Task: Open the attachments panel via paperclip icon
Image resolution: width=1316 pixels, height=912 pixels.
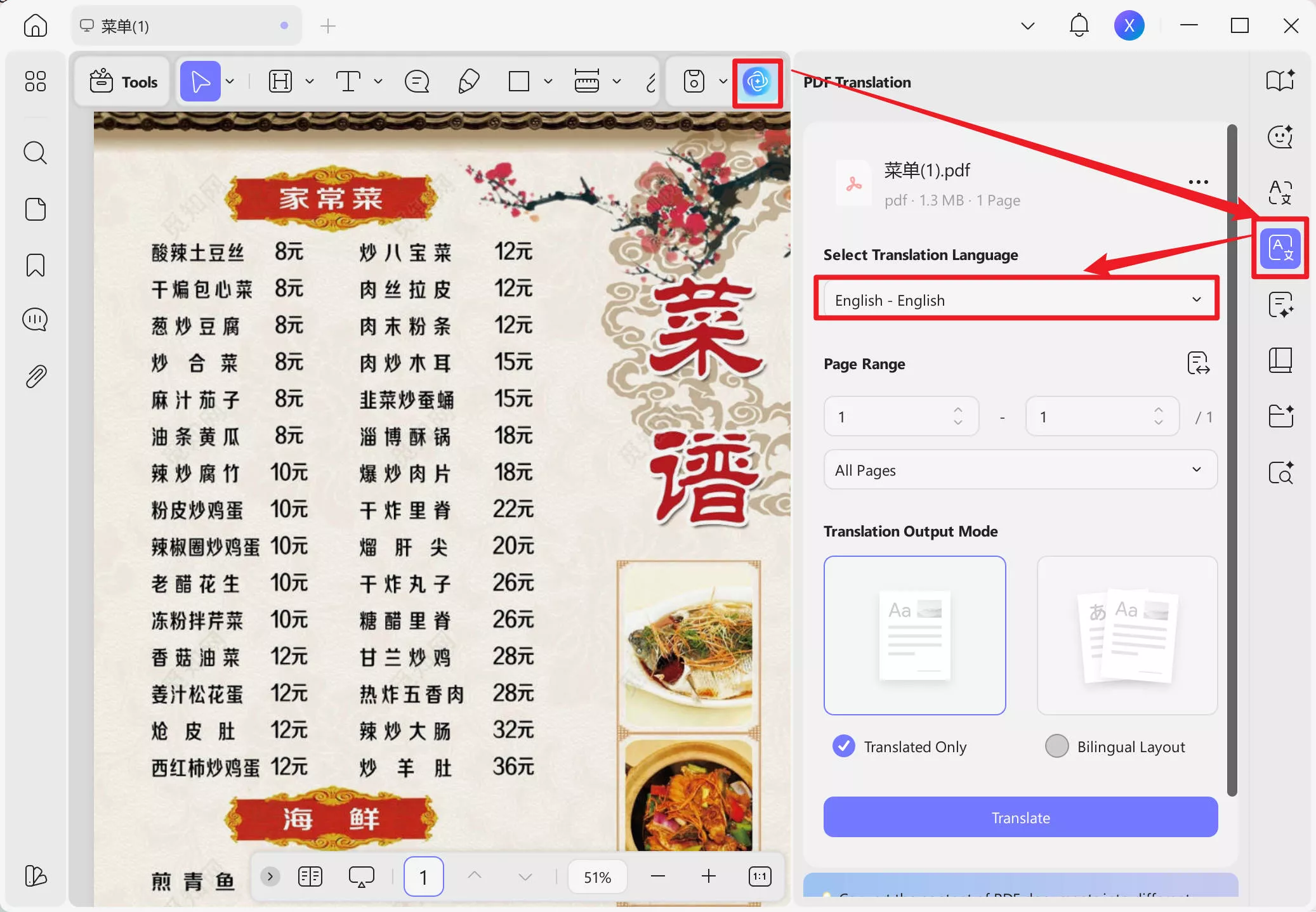Action: tap(35, 375)
